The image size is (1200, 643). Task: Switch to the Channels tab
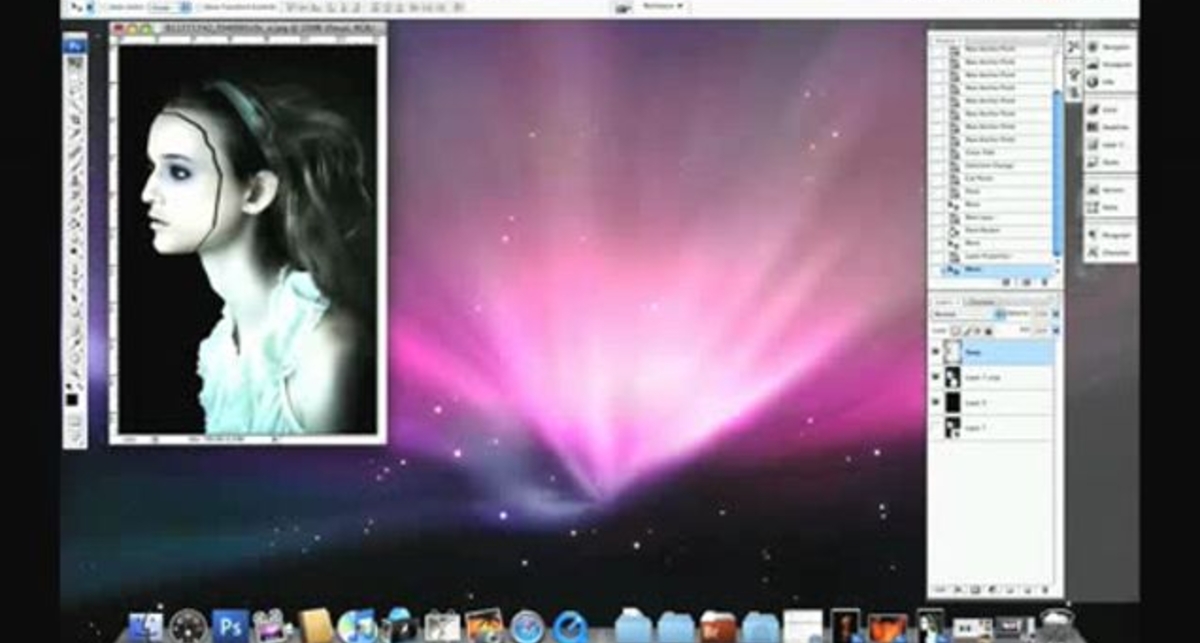click(982, 300)
